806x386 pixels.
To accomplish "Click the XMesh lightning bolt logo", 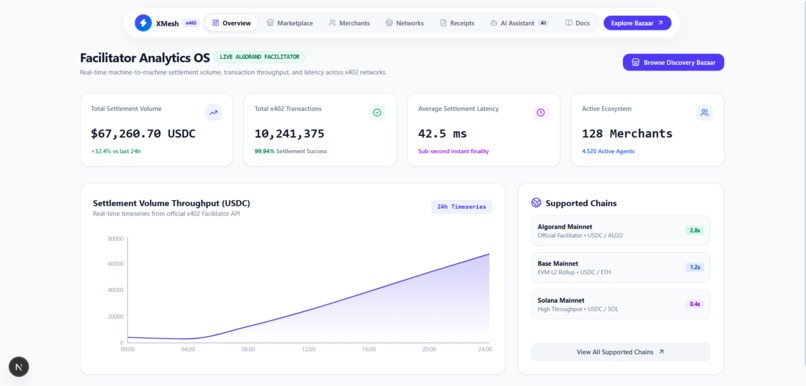I will click(x=143, y=23).
